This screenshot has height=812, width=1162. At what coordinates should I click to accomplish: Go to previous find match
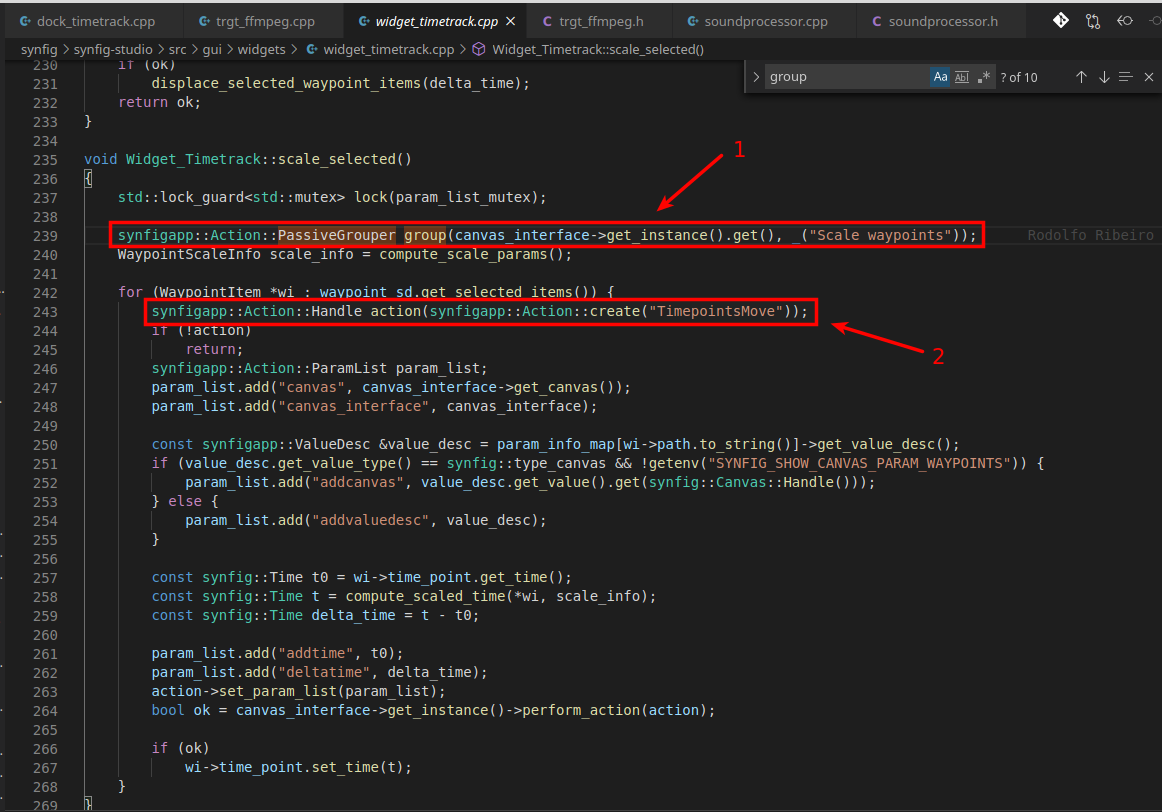[1081, 77]
